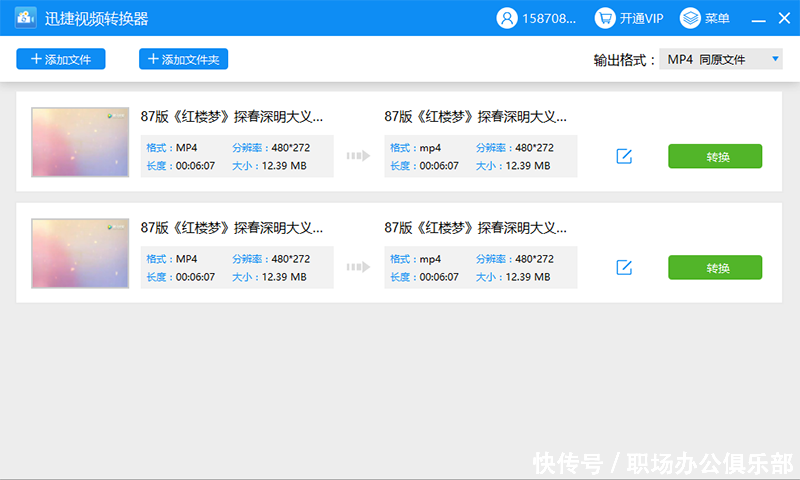
Task: Click the edit icon for the first video
Action: click(624, 156)
